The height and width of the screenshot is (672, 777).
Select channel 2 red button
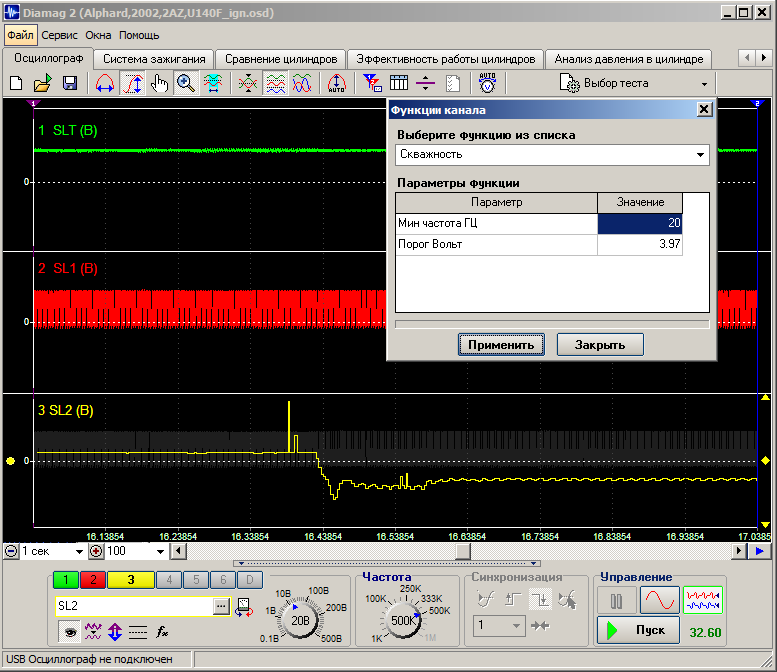pyautogui.click(x=93, y=580)
